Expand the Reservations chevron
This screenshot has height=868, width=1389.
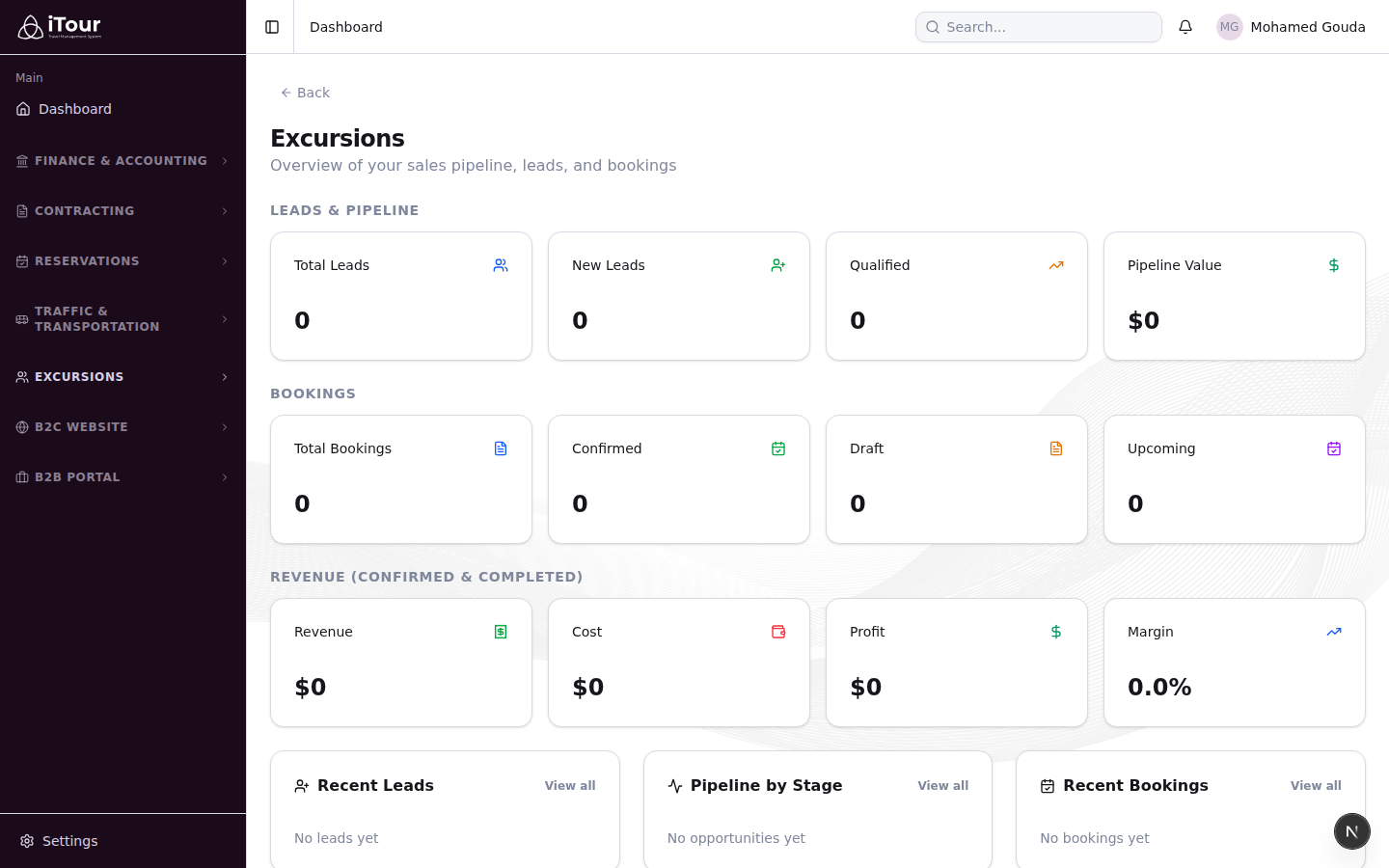coord(225,261)
